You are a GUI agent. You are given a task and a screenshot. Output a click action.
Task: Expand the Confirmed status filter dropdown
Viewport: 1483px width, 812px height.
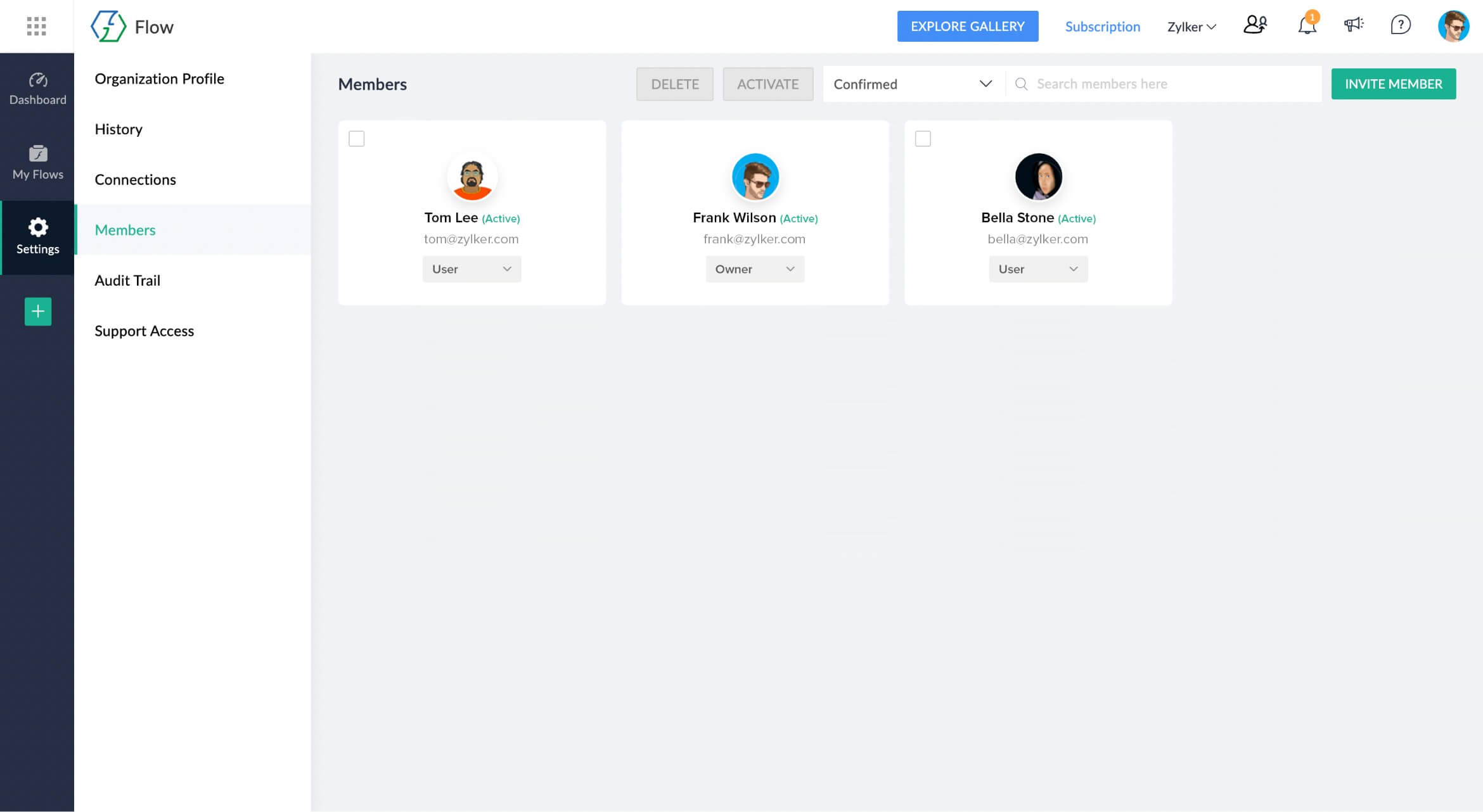[913, 84]
